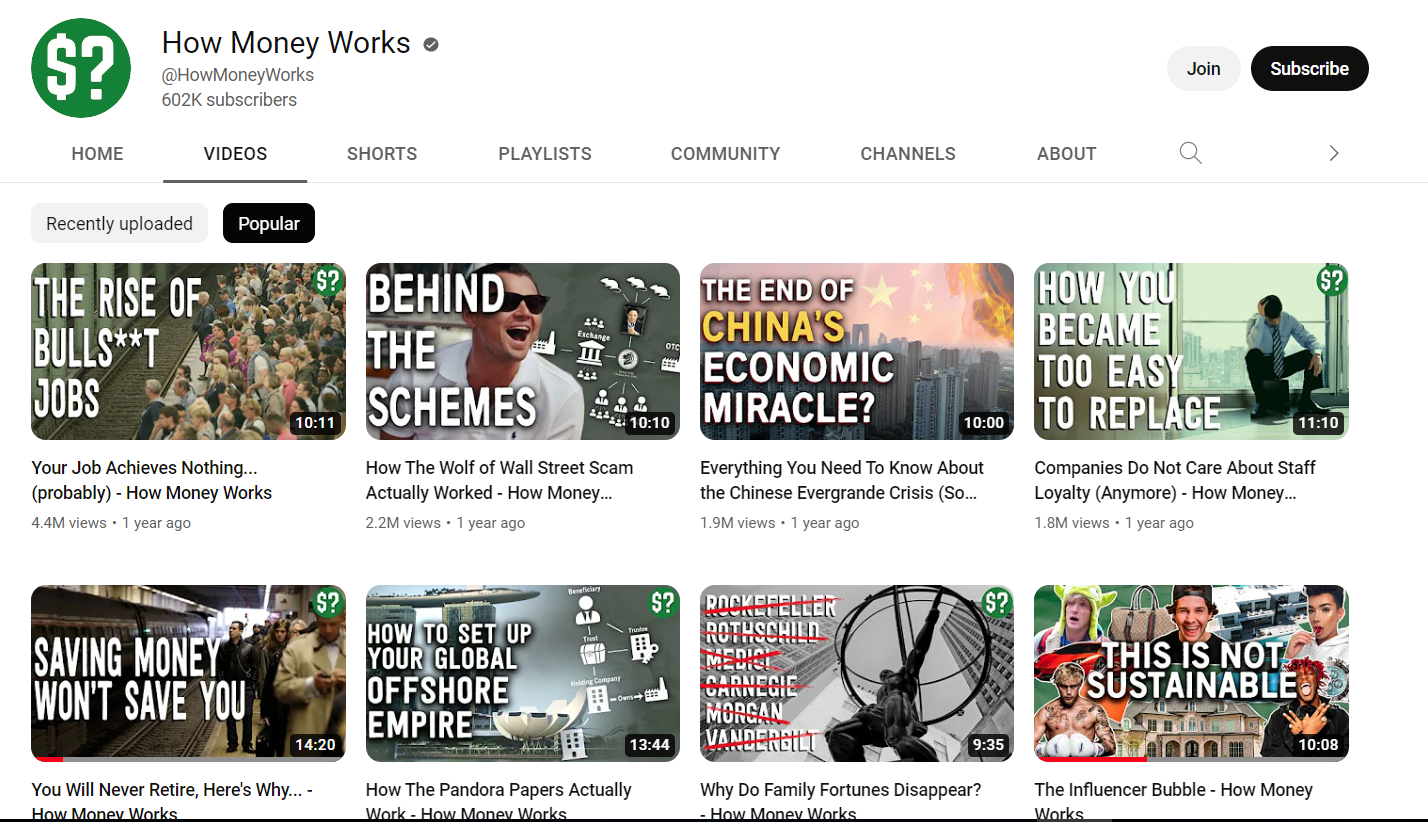
Task: Go to the Community tab
Action: tap(725, 154)
